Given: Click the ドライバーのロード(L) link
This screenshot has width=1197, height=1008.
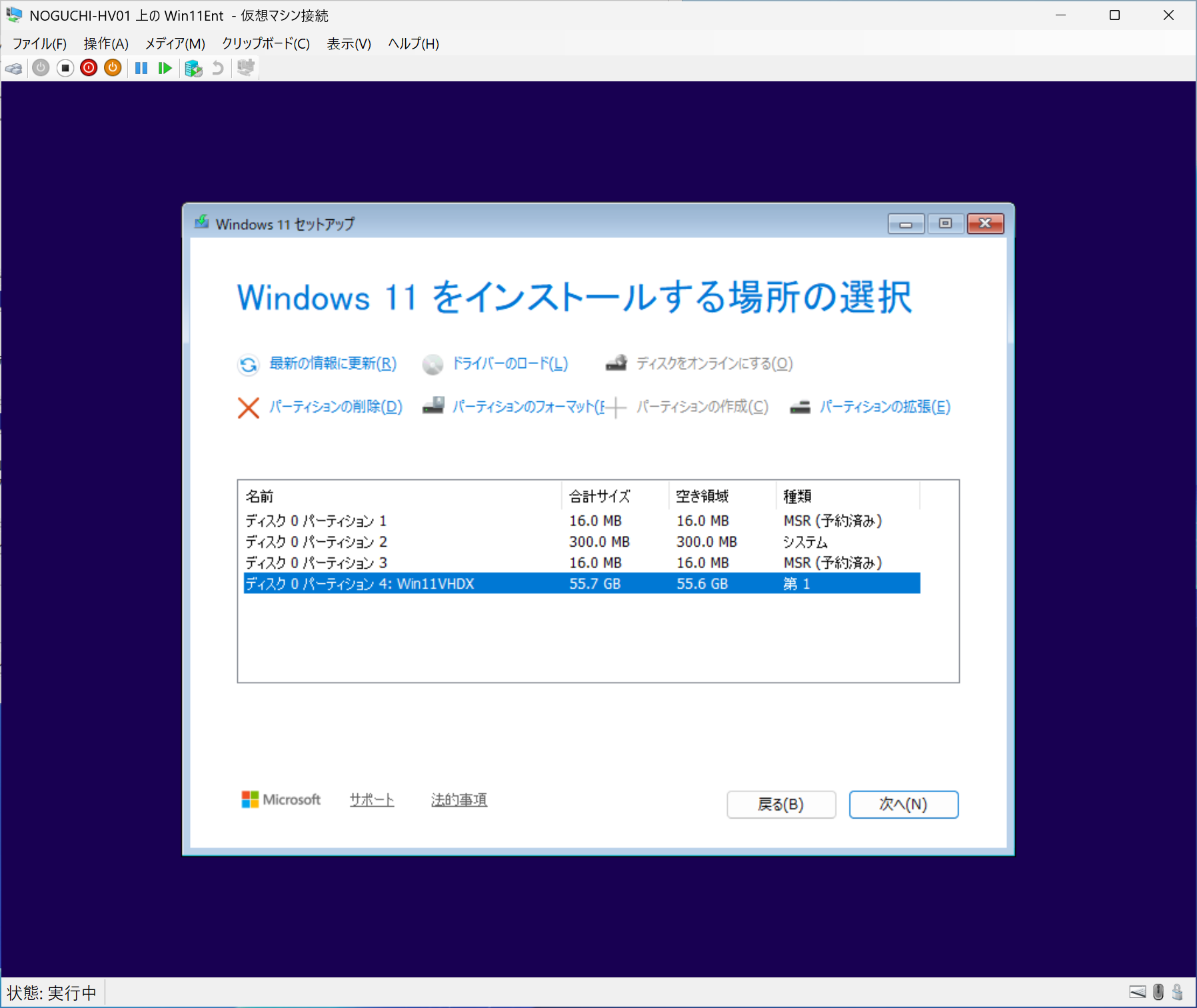Looking at the screenshot, I should 510,363.
